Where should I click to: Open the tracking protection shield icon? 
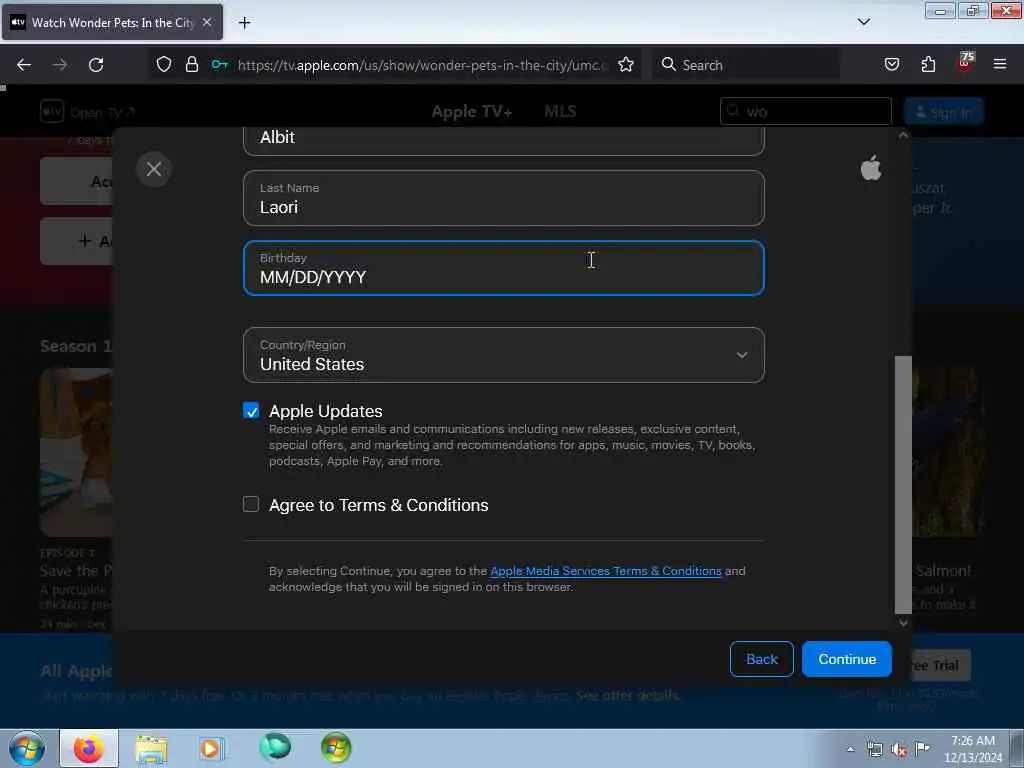[164, 64]
